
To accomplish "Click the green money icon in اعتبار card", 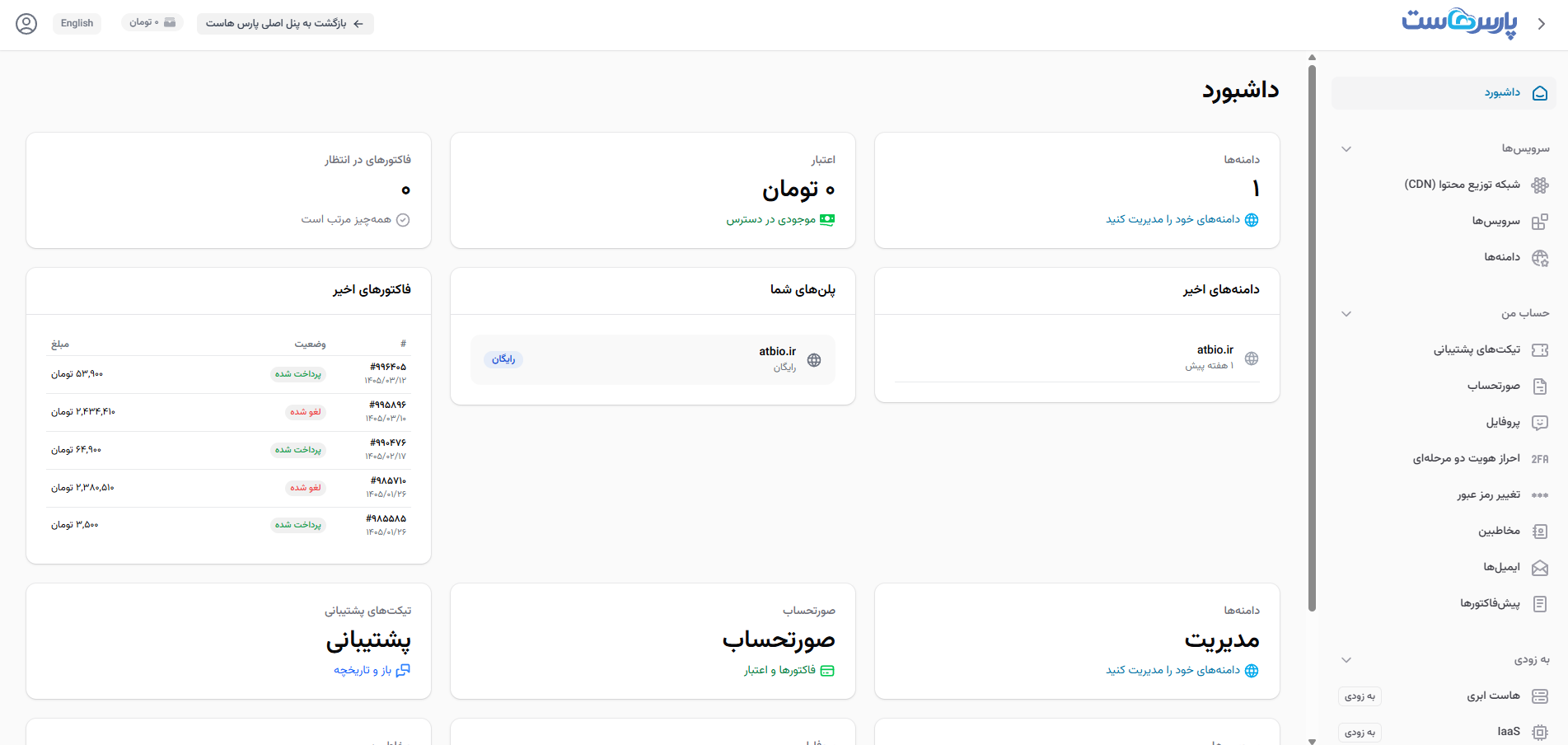I will [827, 220].
